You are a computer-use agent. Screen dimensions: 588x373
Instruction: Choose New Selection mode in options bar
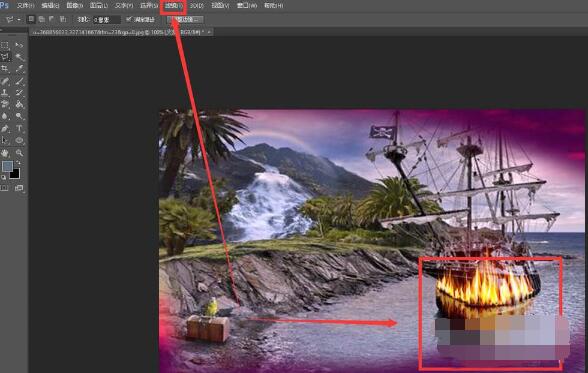pyautogui.click(x=32, y=19)
